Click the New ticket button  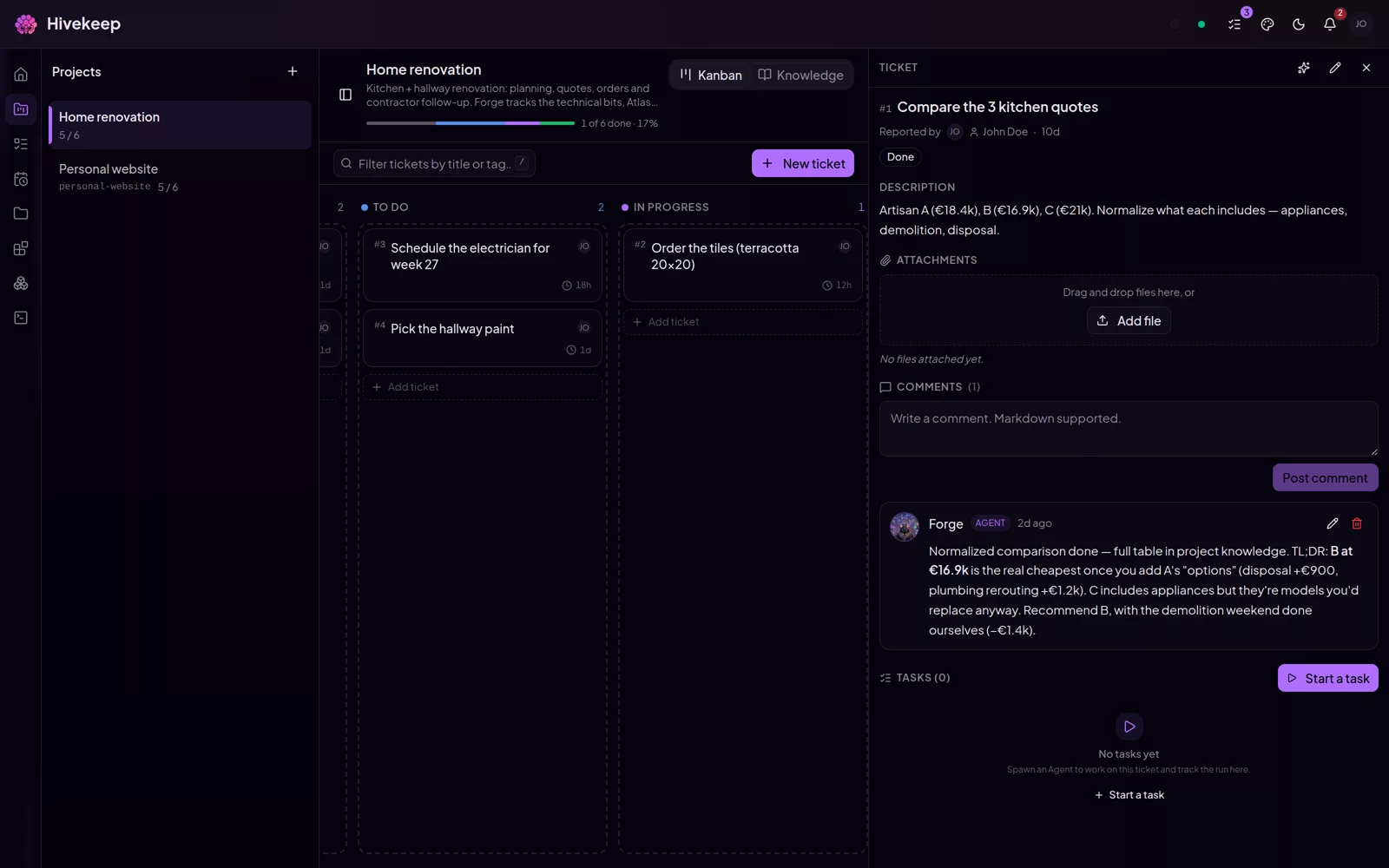point(803,163)
